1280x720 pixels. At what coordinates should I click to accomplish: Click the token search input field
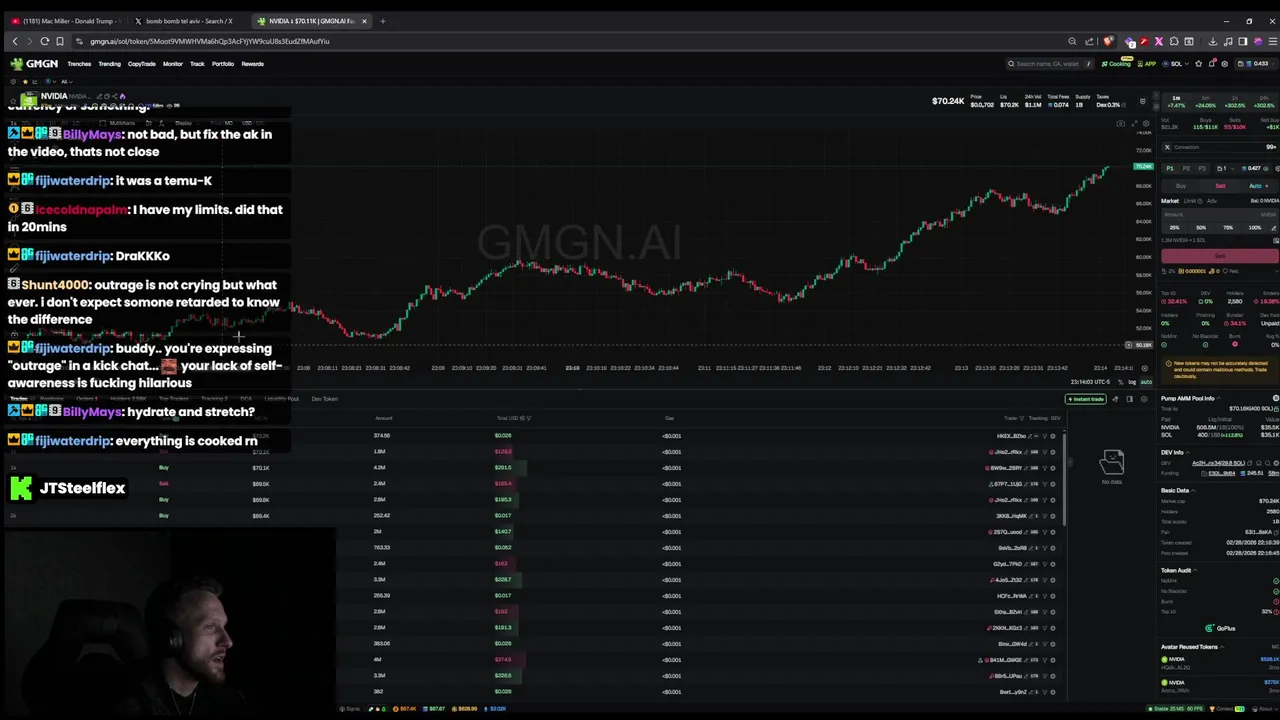(x=1050, y=64)
